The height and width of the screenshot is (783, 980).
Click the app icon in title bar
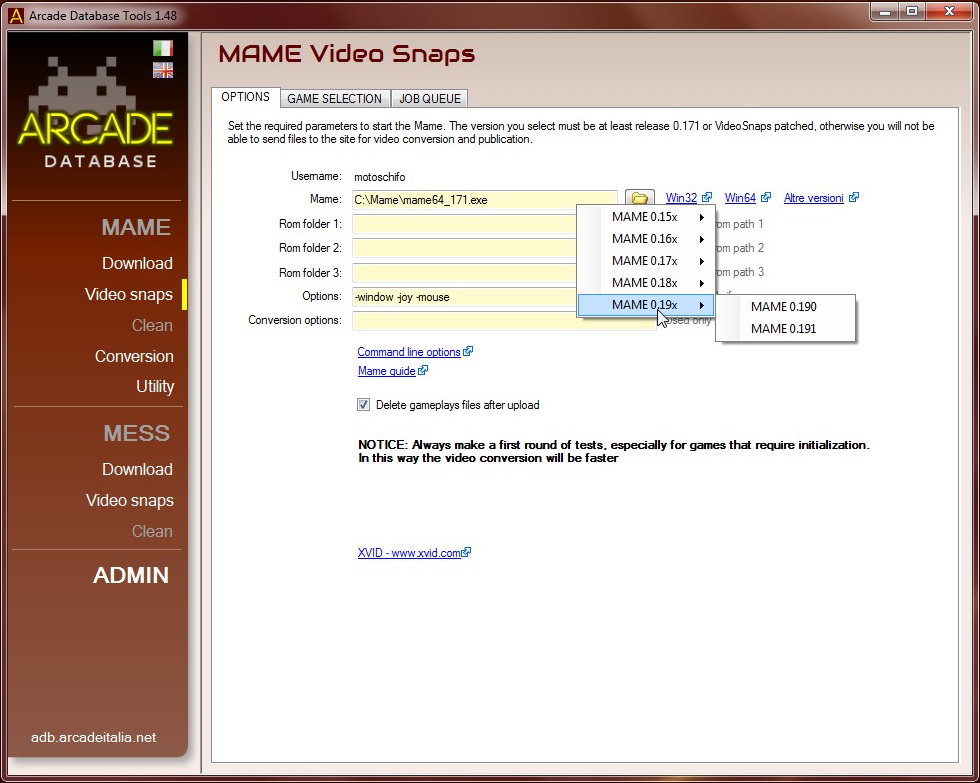16,16
